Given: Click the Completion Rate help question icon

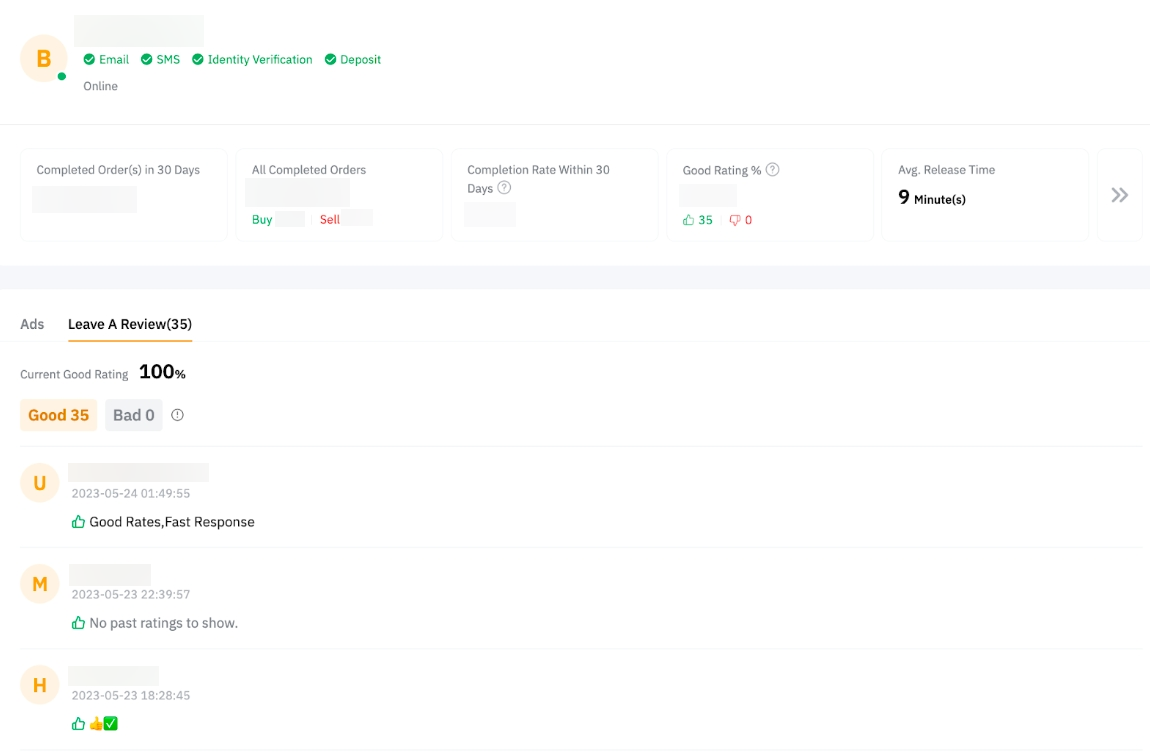Looking at the screenshot, I should [504, 188].
